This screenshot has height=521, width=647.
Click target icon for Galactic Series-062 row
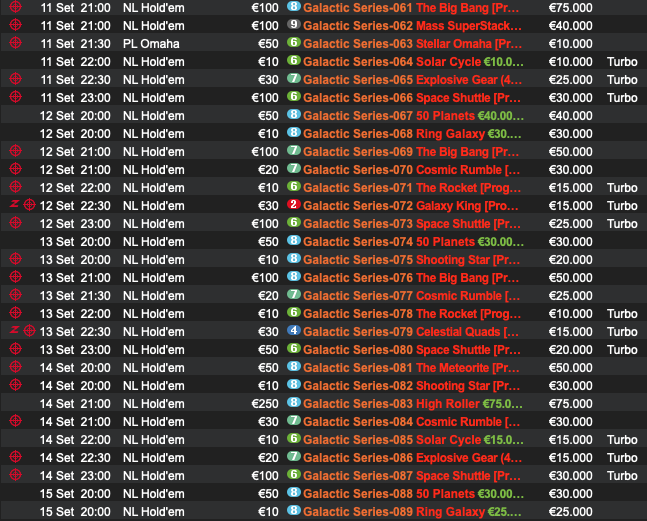tap(15, 25)
